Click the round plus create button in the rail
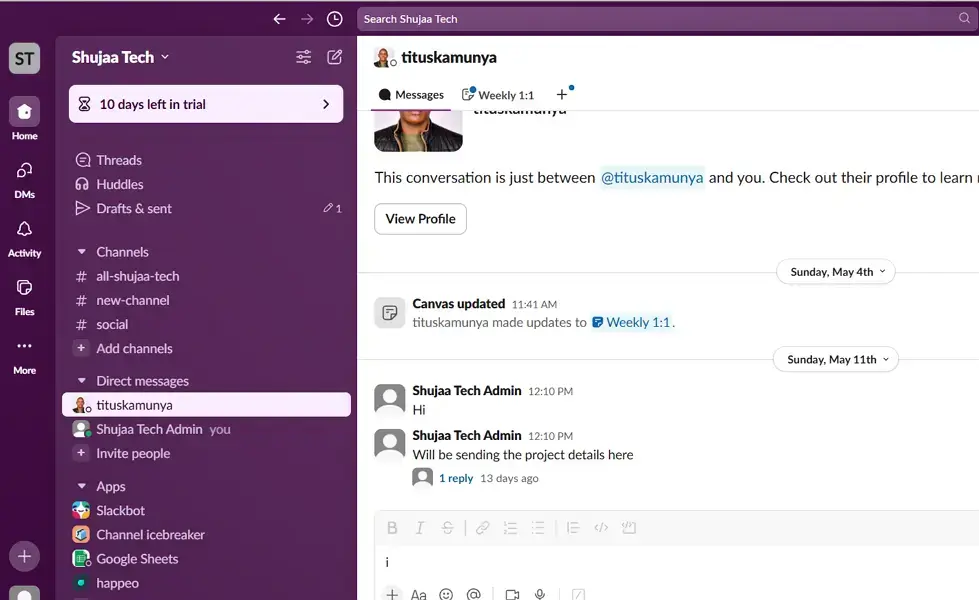Screen dimensions: 979x600 (x=24, y=556)
